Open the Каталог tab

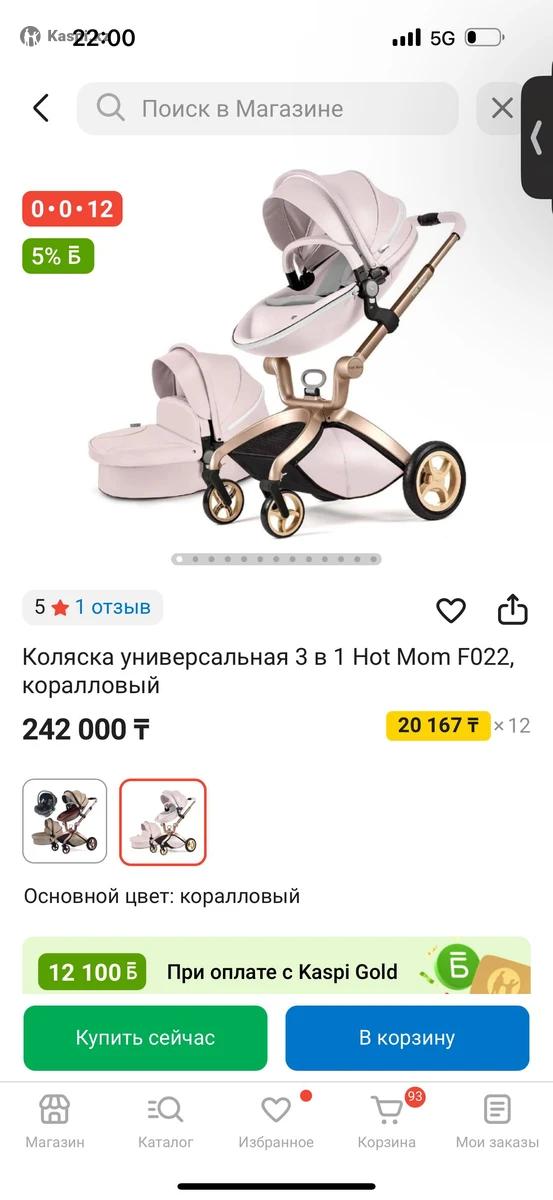click(x=165, y=1122)
